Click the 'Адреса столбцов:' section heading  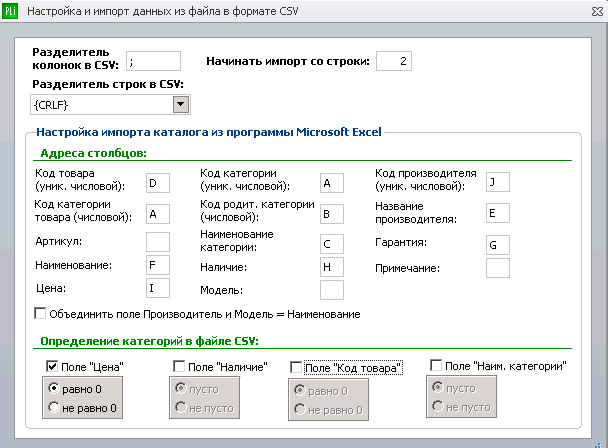pos(93,153)
